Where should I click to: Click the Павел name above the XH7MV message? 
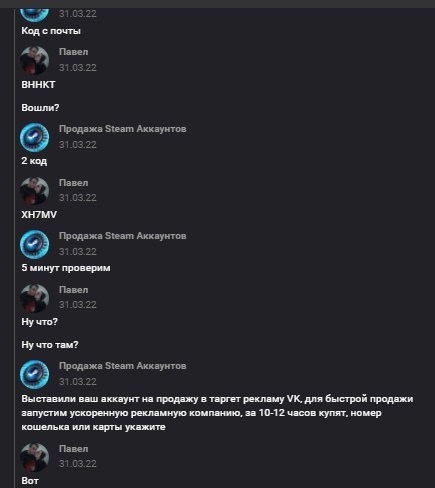point(74,183)
